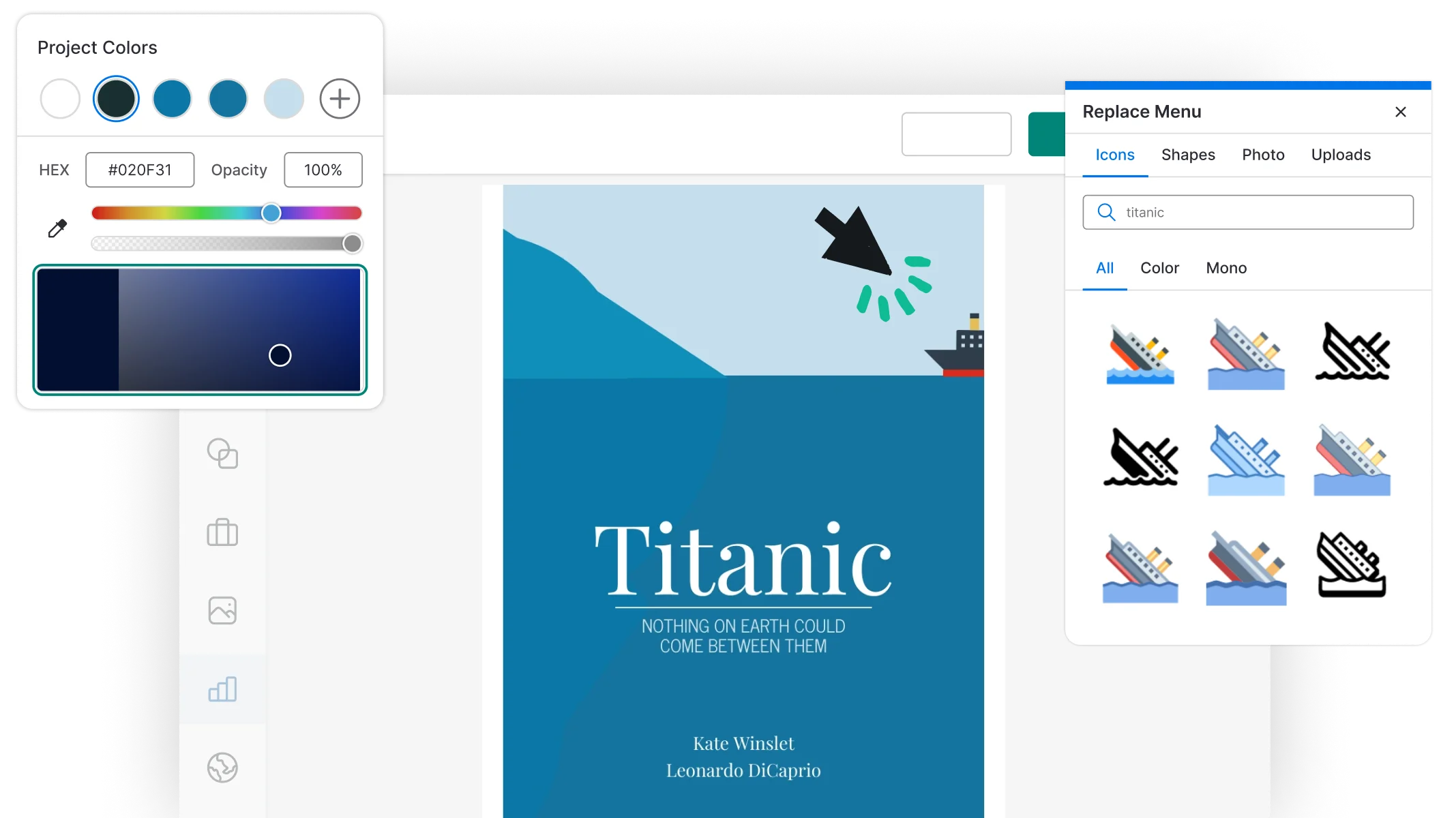Choose the black outline sinking ship in first row
1456x818 pixels.
point(1352,352)
